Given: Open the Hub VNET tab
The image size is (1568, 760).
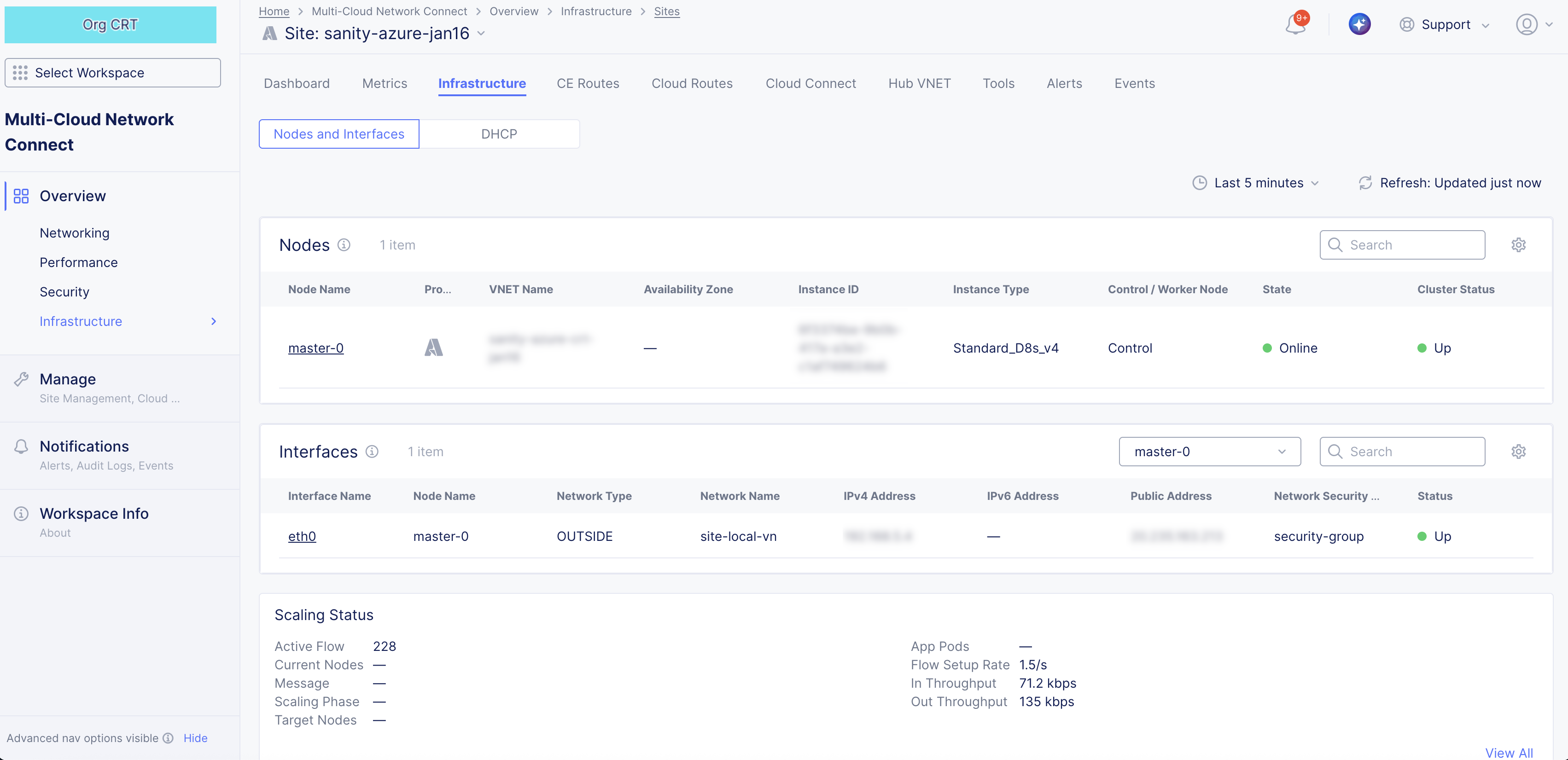Looking at the screenshot, I should (x=919, y=83).
